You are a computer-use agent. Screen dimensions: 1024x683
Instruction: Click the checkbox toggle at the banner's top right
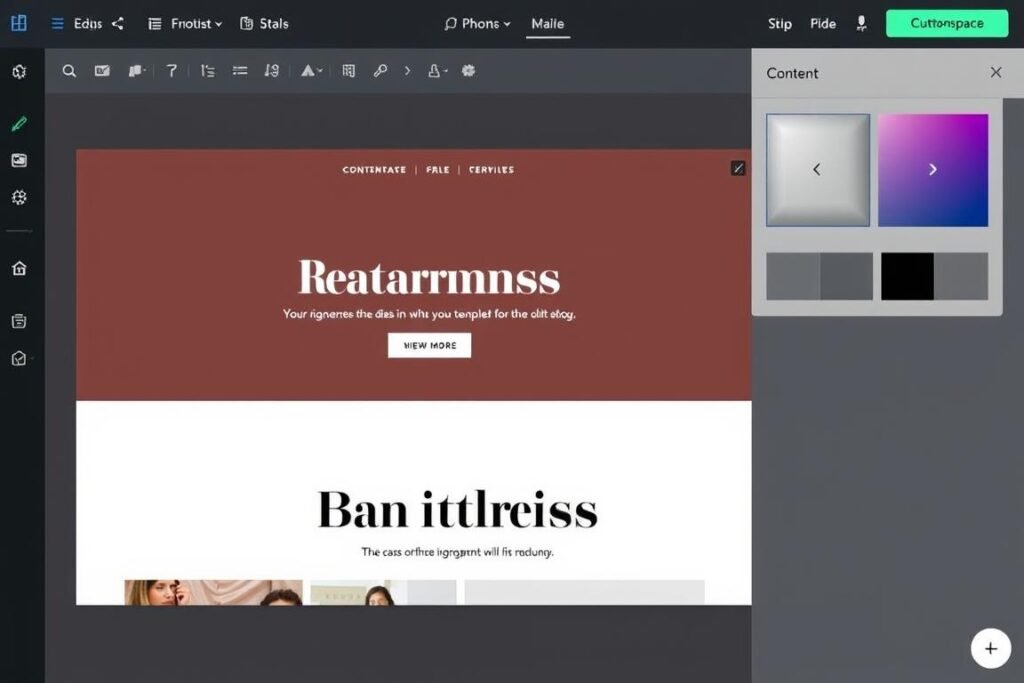(737, 168)
